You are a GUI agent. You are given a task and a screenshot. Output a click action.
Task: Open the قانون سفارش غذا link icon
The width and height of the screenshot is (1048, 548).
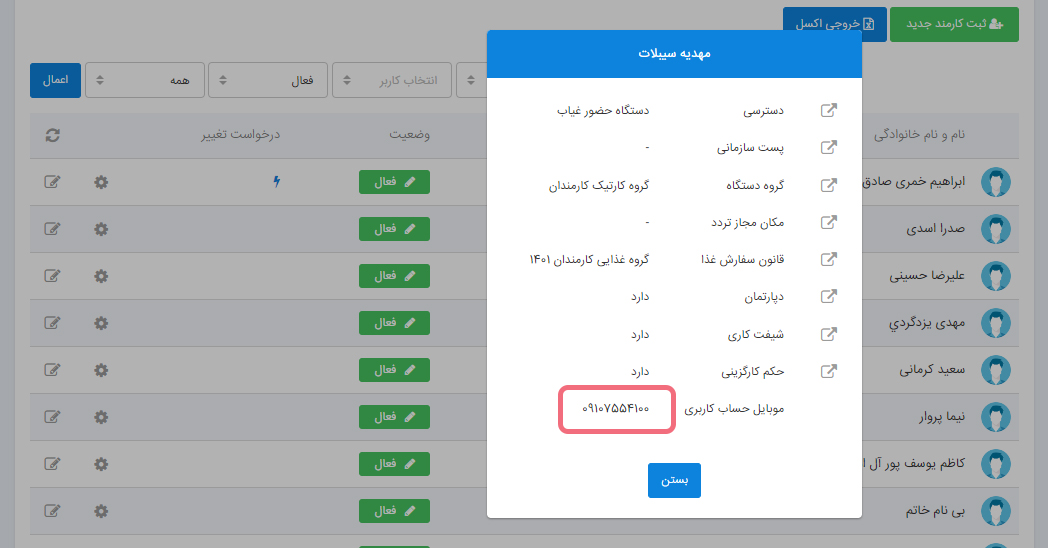click(x=828, y=260)
